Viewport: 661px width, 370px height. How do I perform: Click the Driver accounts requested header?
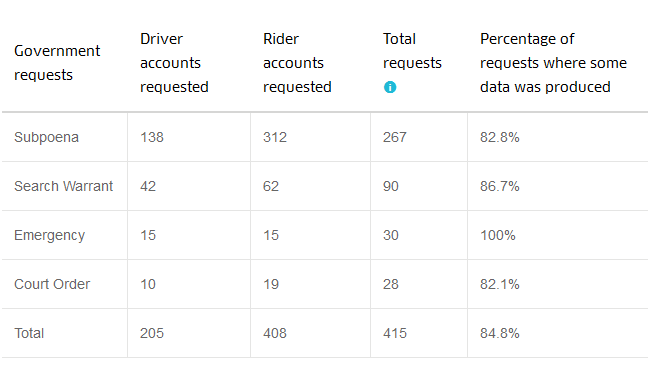click(x=174, y=63)
